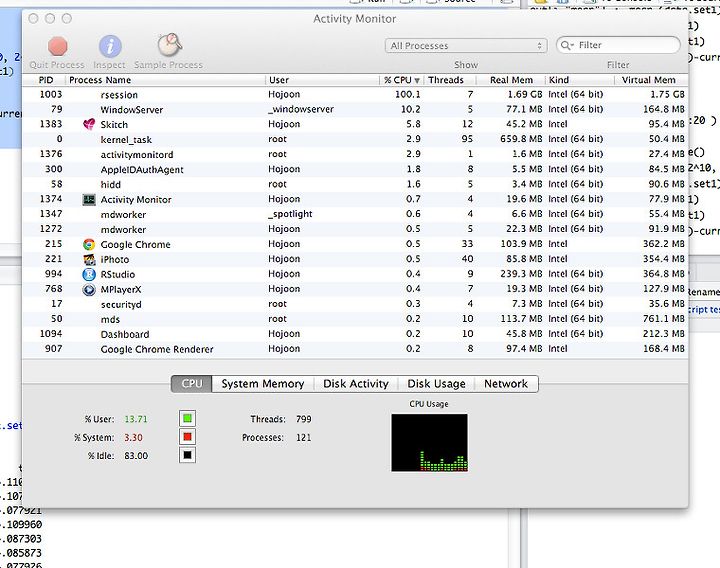720x568 pixels.
Task: Click the black % Idle color swatch
Action: pos(187,455)
